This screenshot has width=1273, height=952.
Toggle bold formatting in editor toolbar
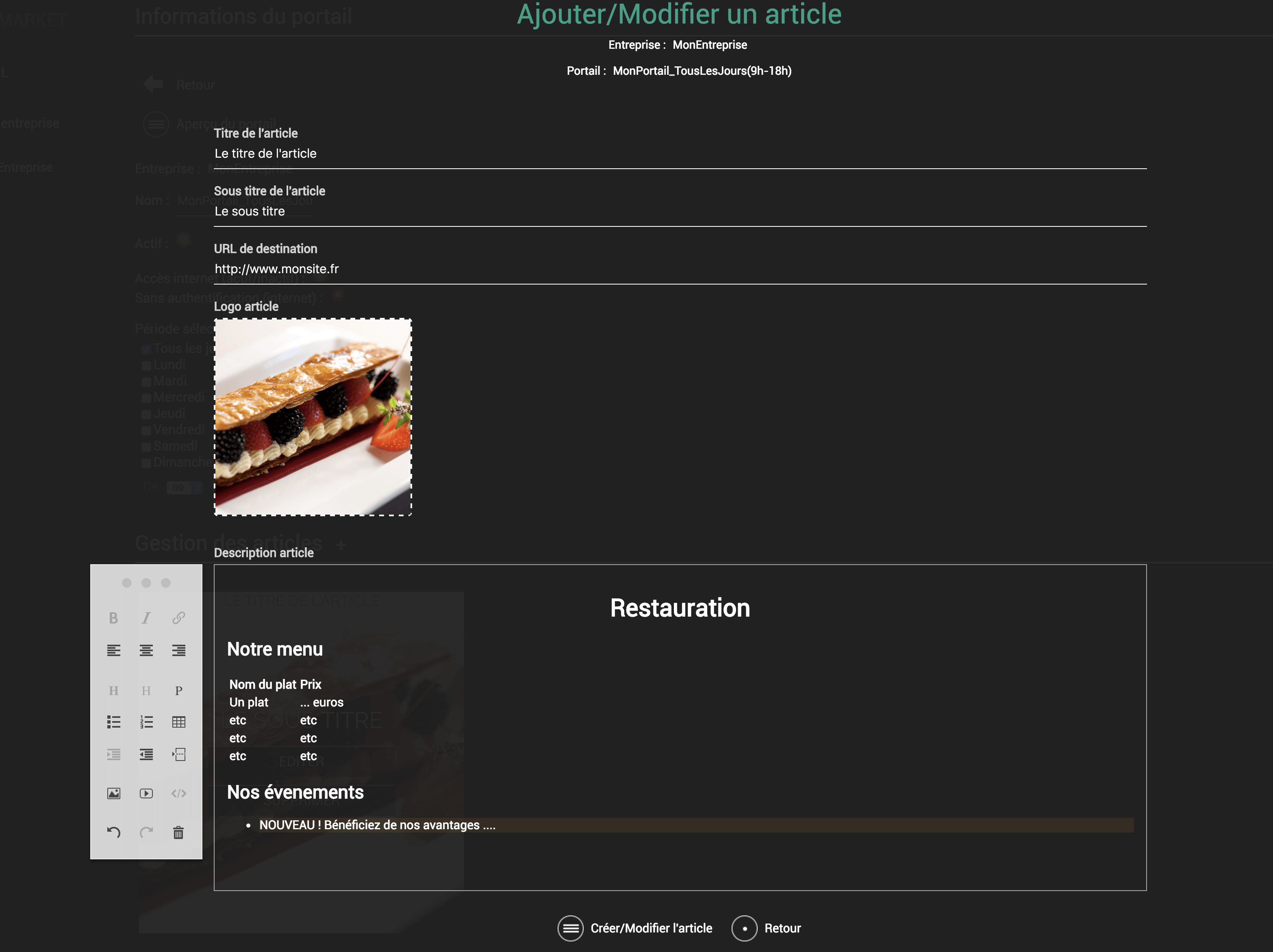tap(113, 617)
